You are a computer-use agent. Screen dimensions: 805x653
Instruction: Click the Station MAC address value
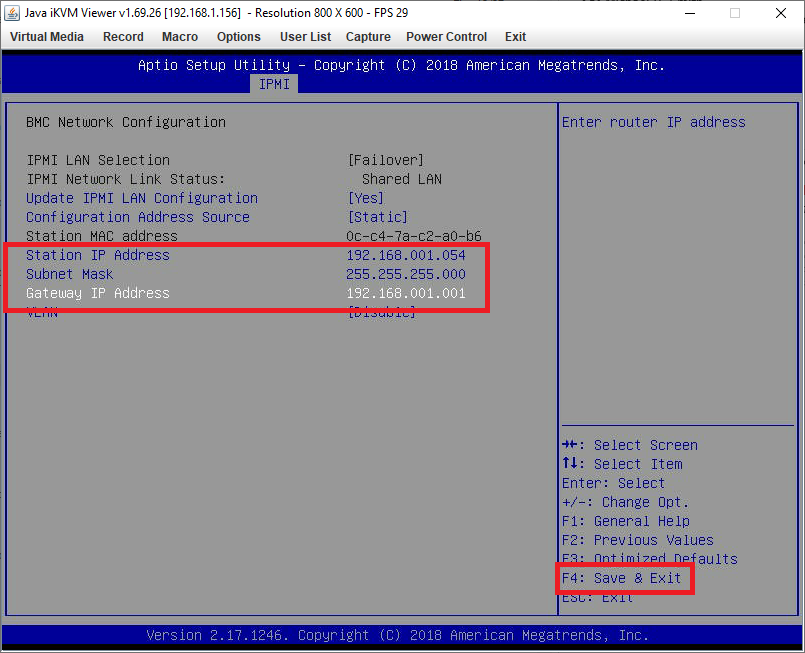pyautogui.click(x=413, y=236)
